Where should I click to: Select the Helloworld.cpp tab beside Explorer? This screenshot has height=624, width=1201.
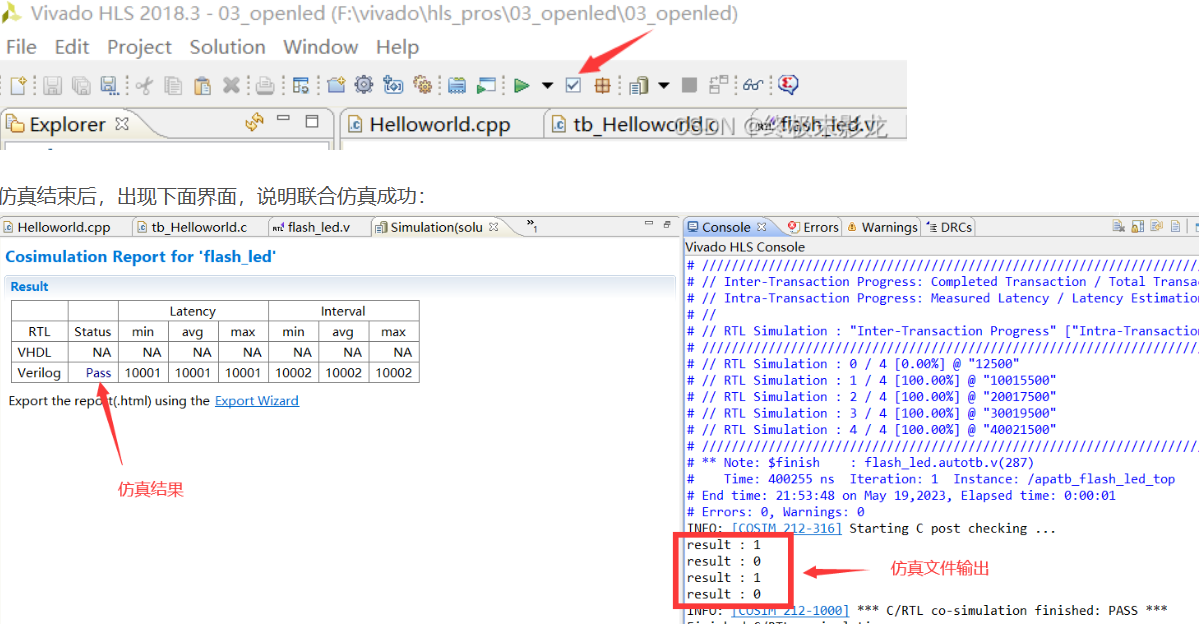[x=429, y=125]
